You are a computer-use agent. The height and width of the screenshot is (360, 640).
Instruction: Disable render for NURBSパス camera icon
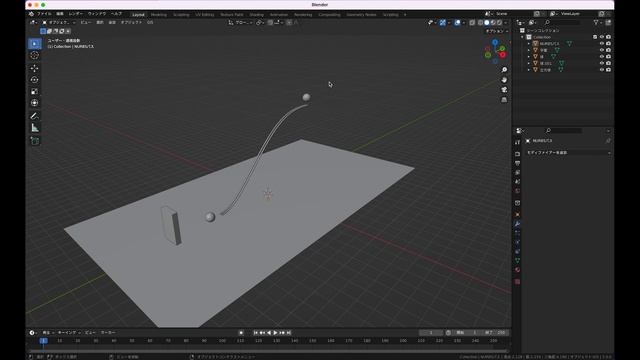click(608, 43)
